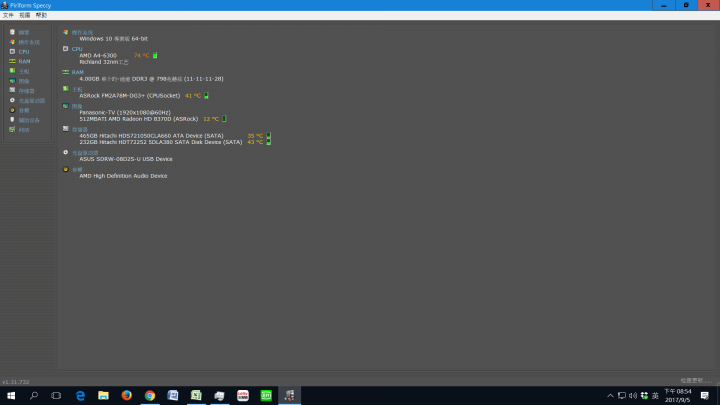Switch to the Excel window on the taskbar
This screenshot has height=405, width=720.
pyautogui.click(x=196, y=395)
